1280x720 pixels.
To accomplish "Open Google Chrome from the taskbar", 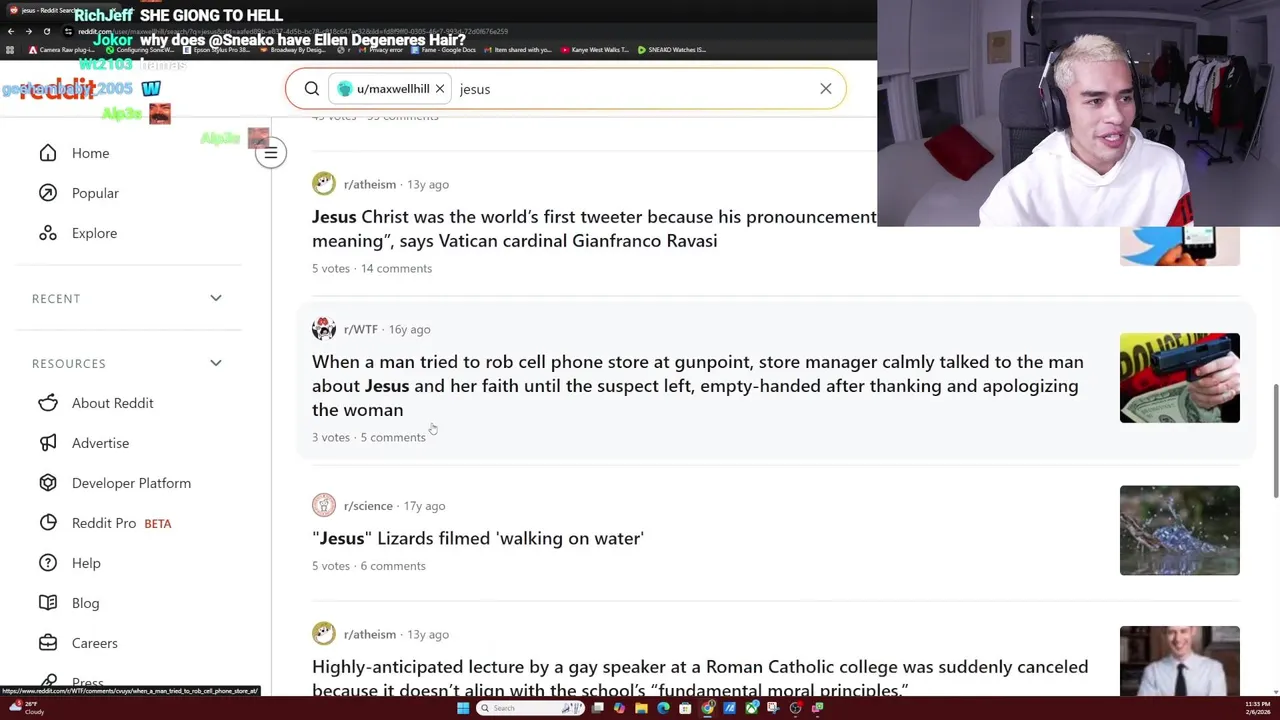I will (x=708, y=708).
